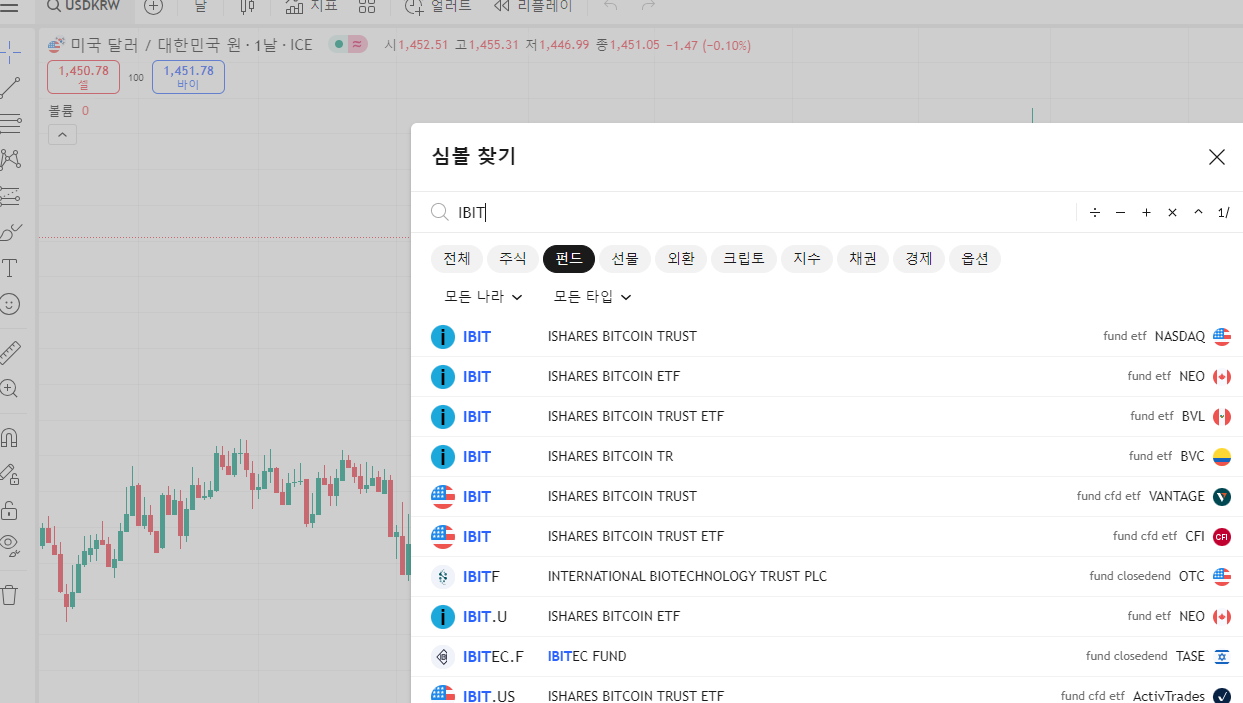This screenshot has height=703, width=1243.
Task: Open the chart interval selector 날
Action: (x=201, y=7)
